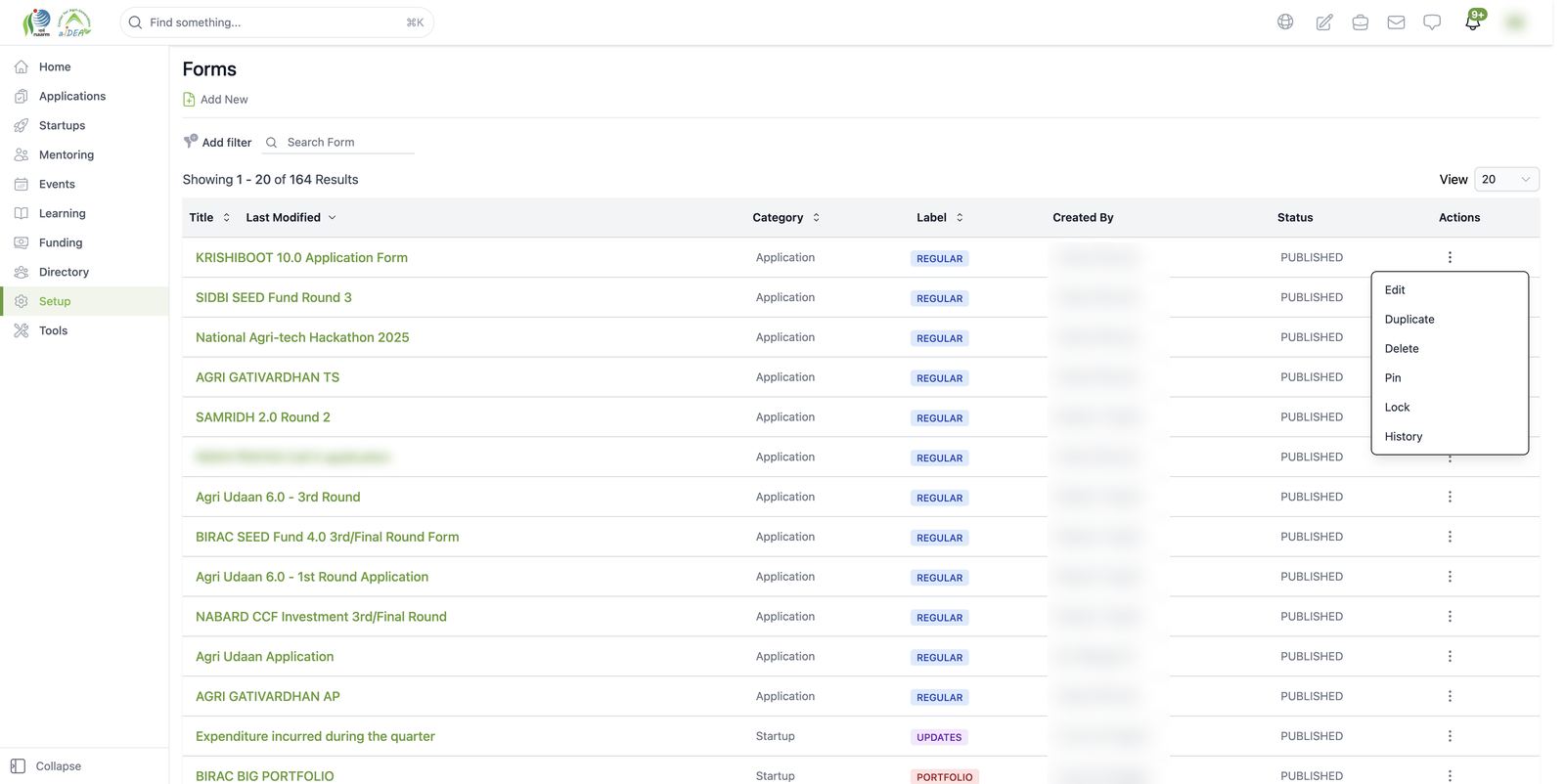This screenshot has height=784, width=1565.
Task: Open KRISHIBOOT 10.0 Application Form link
Action: 301,257
